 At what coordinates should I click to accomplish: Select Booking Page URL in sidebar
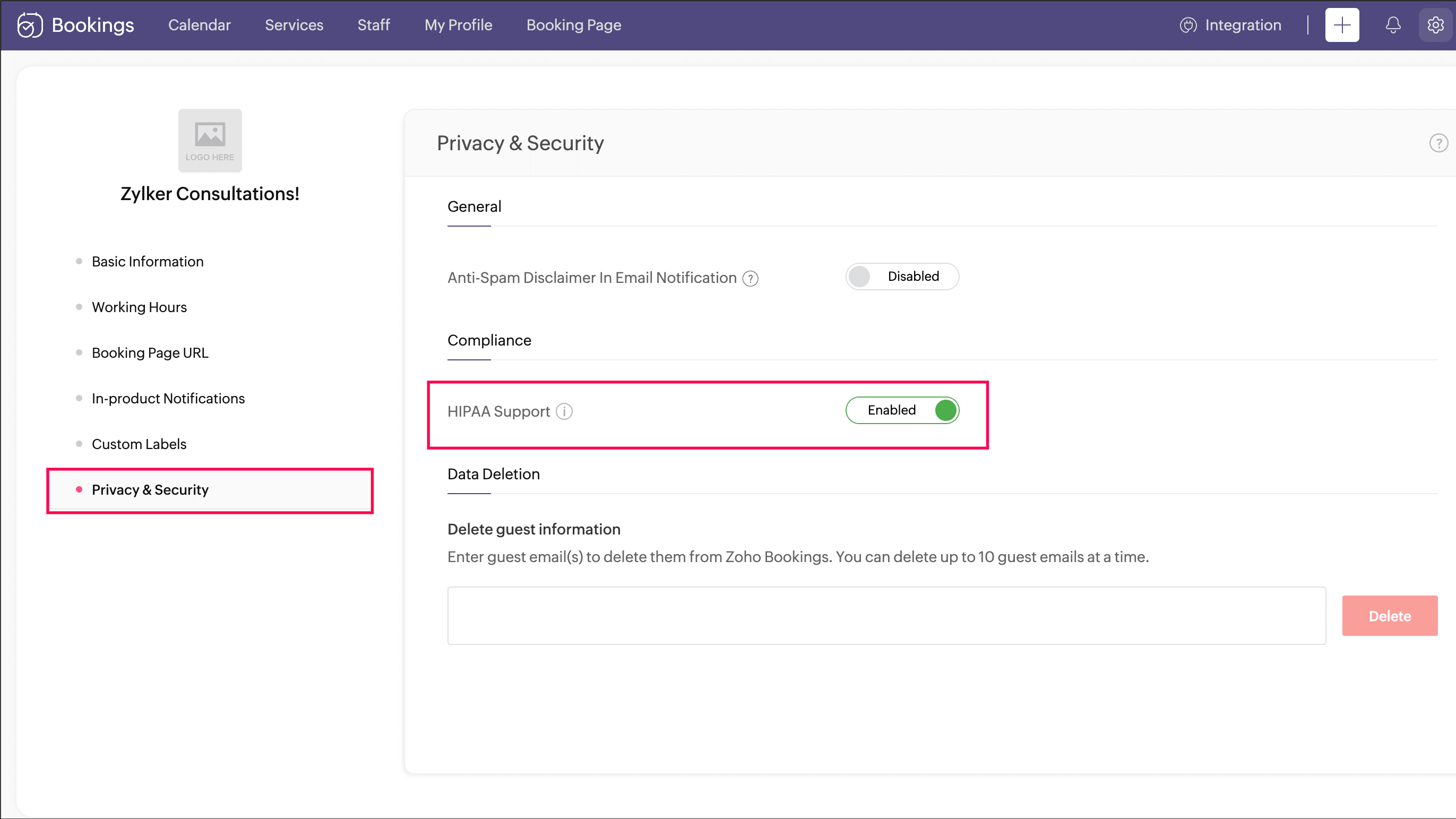click(x=150, y=352)
